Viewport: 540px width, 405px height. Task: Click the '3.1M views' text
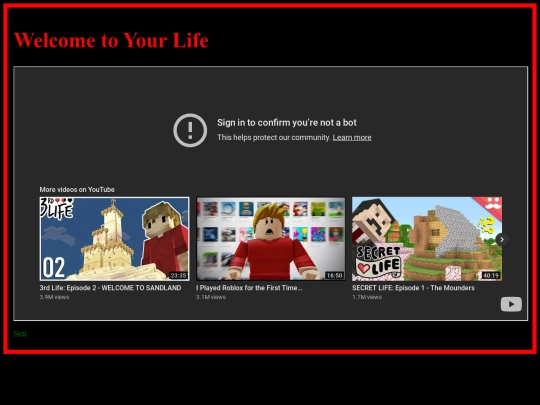point(211,297)
